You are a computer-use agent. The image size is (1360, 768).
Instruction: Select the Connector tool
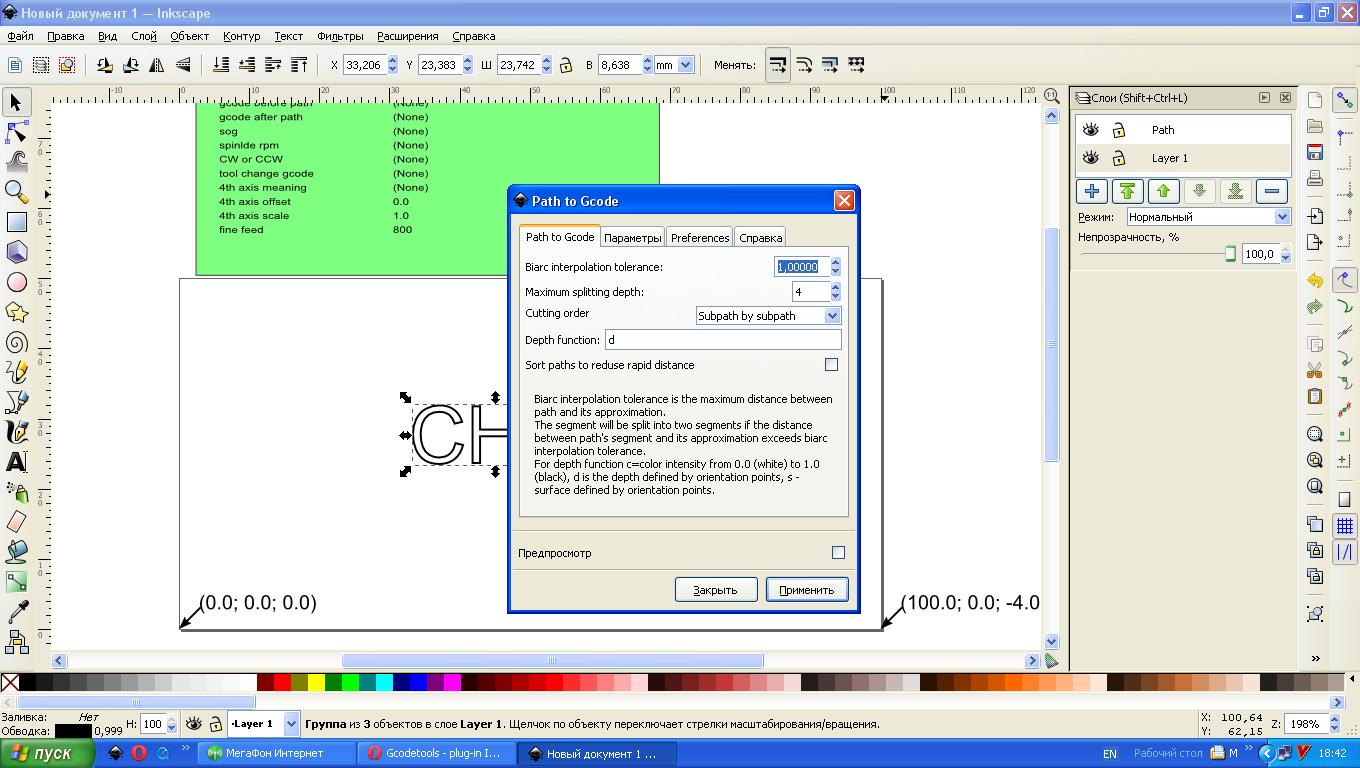point(16,642)
